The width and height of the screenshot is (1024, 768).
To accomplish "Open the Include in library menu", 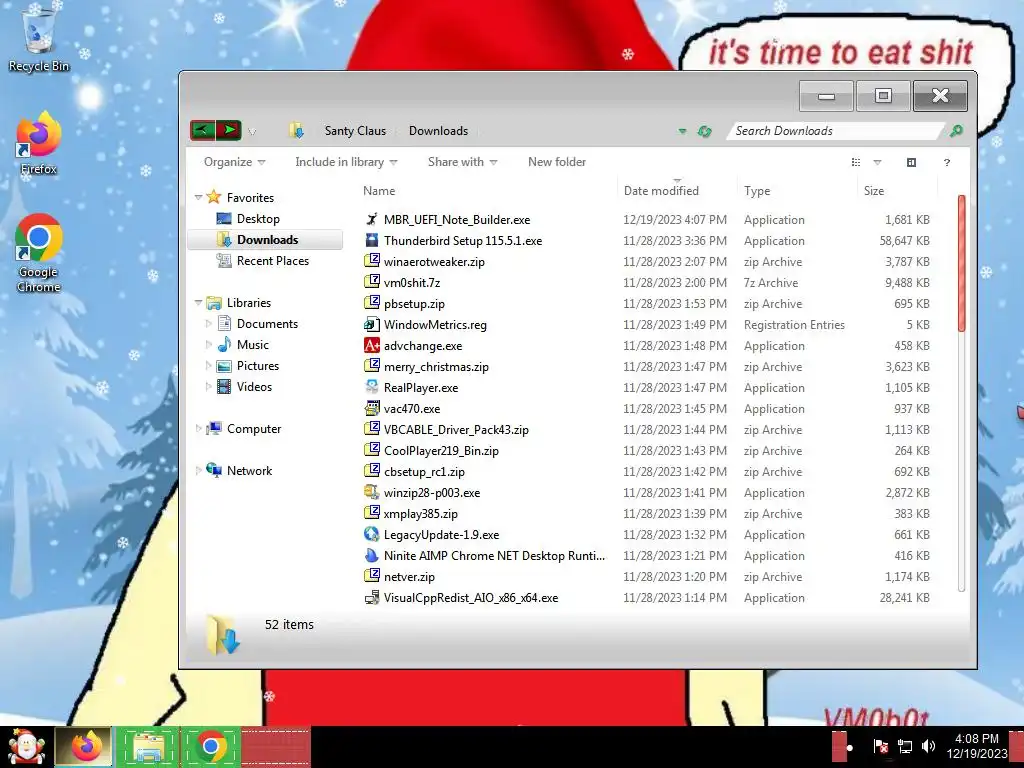I will click(x=346, y=162).
